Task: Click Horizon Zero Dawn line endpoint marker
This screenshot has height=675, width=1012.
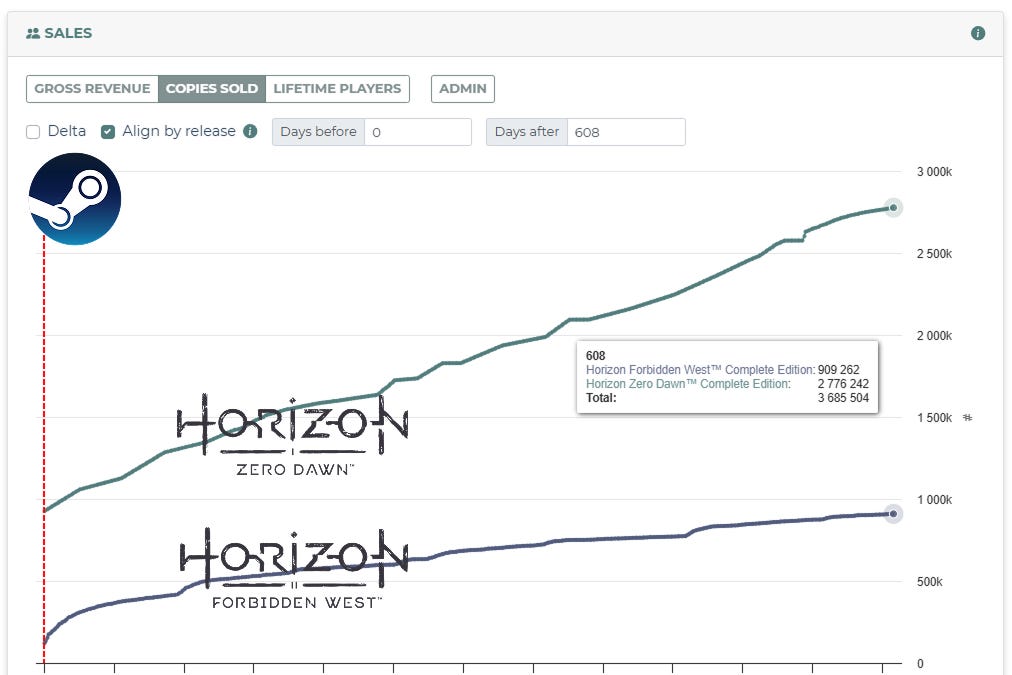Action: [893, 208]
